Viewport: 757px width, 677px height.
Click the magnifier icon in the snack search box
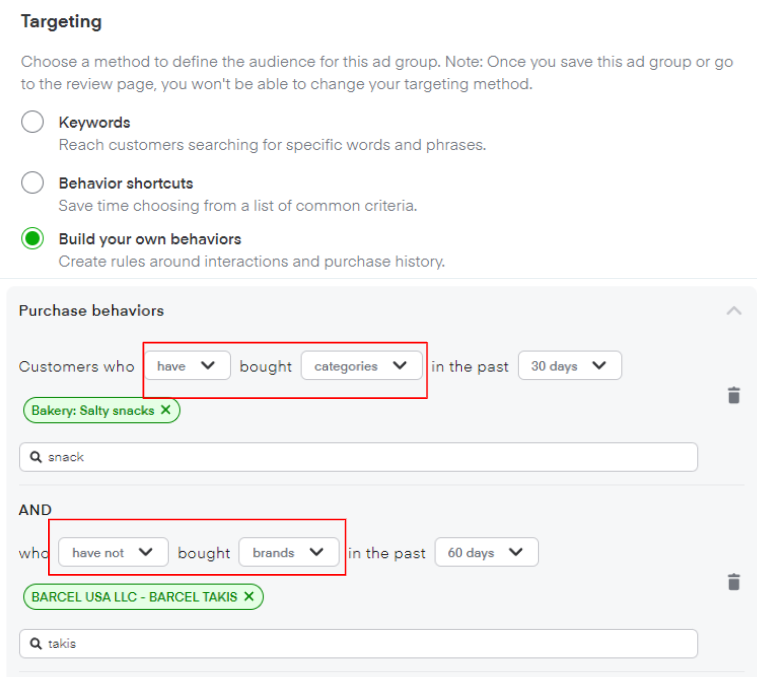pyautogui.click(x=35, y=457)
